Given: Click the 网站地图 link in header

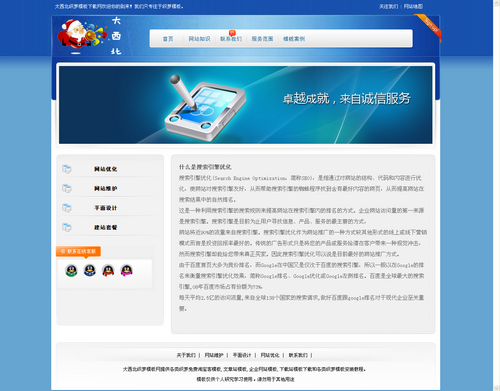Looking at the screenshot, I should click(413, 6).
